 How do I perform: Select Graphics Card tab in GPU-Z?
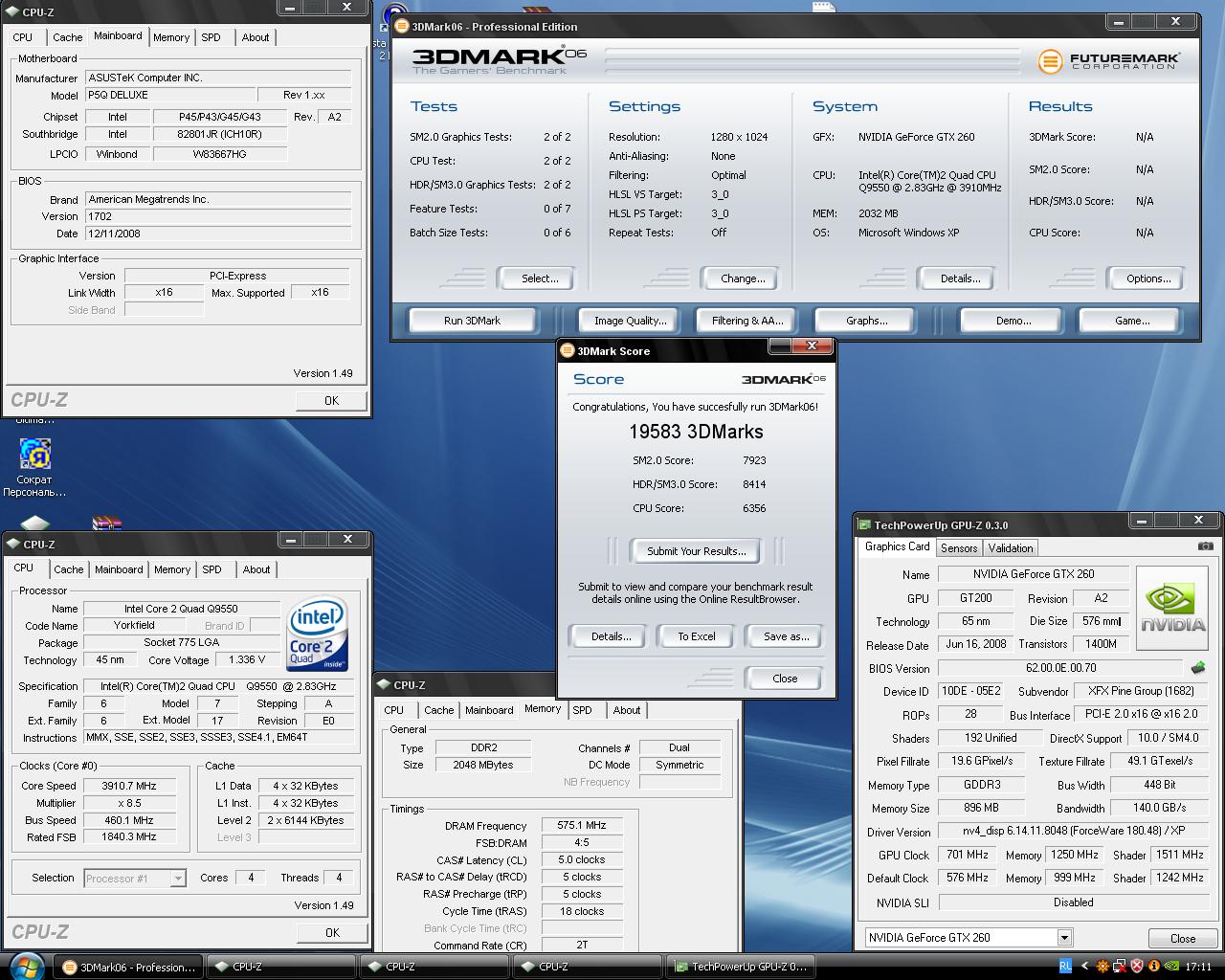[897, 546]
